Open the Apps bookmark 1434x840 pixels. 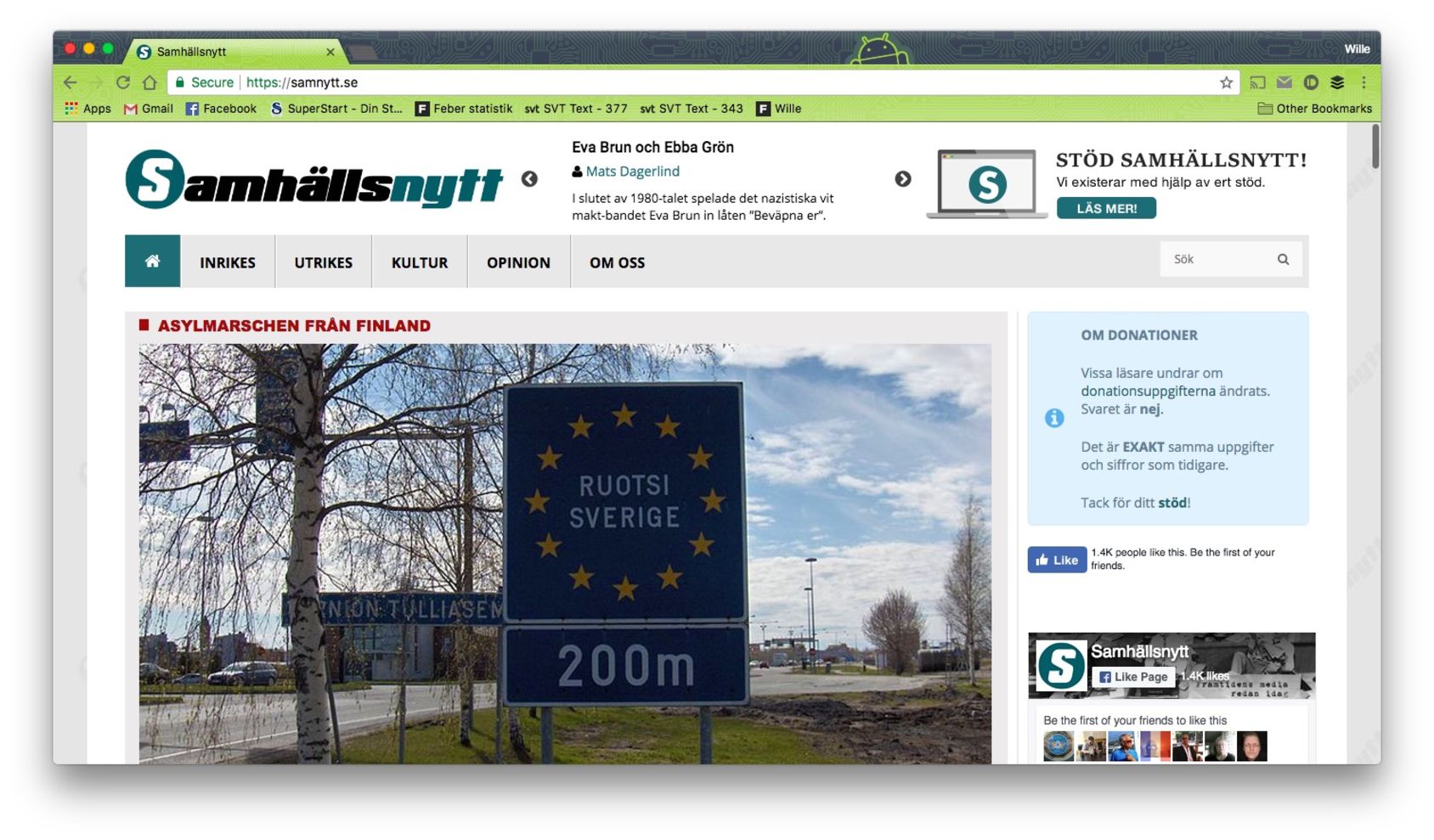(88, 109)
